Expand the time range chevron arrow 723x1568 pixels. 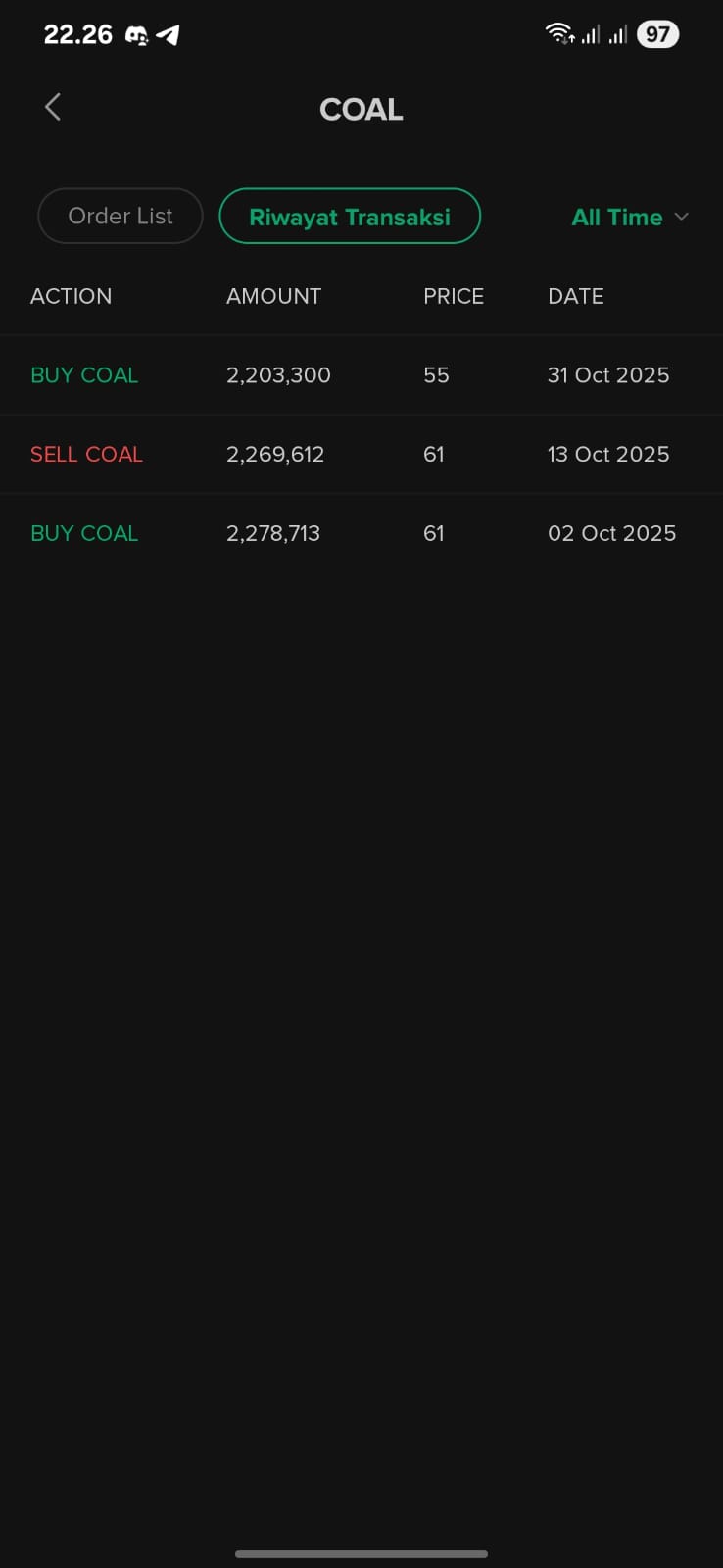click(682, 217)
